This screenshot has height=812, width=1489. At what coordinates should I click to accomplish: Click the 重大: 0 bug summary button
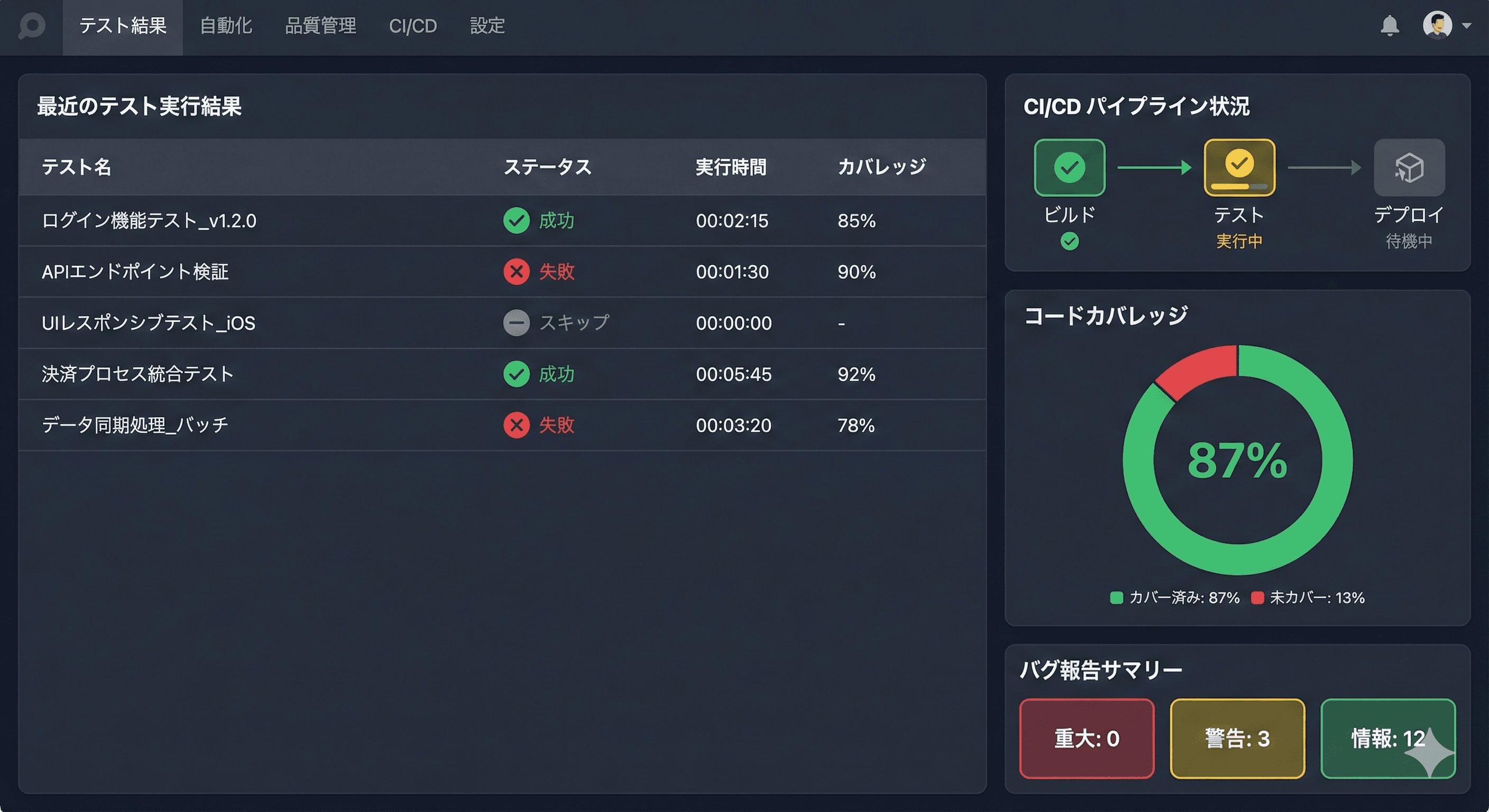(1087, 739)
